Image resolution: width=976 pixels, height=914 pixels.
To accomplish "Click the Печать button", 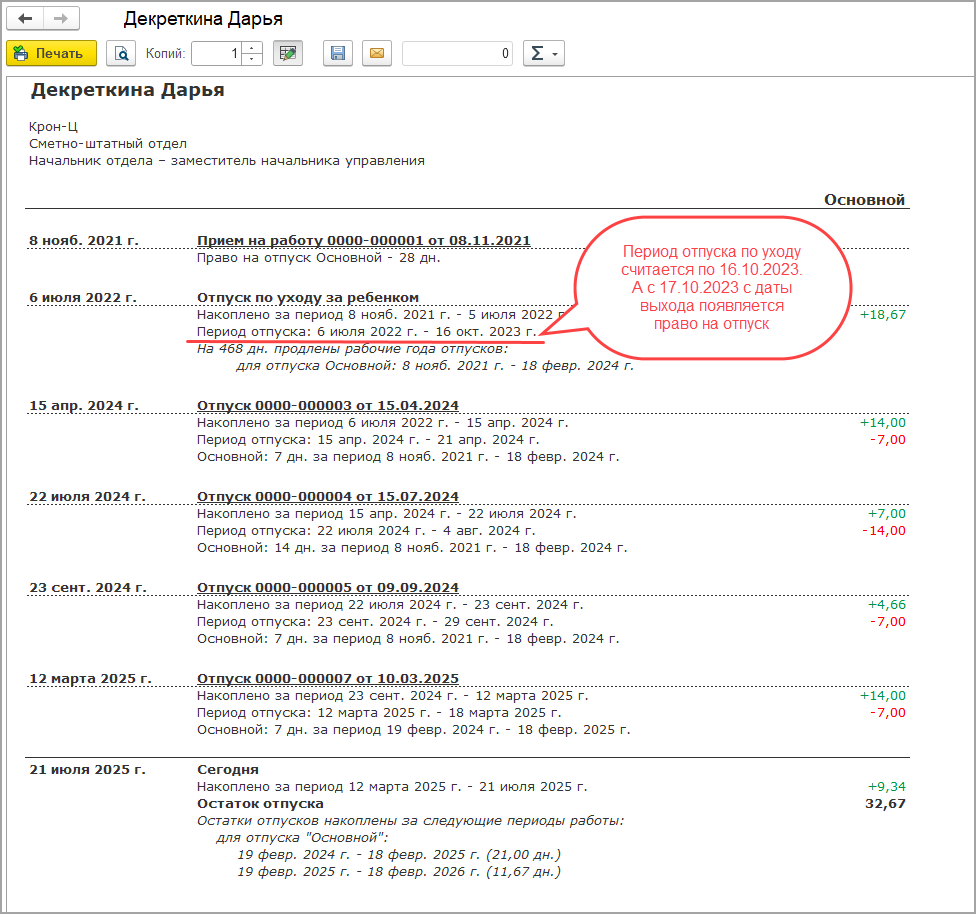I will point(52,54).
